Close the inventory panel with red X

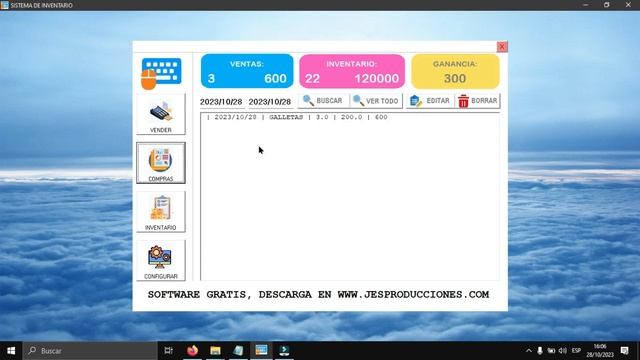(502, 47)
